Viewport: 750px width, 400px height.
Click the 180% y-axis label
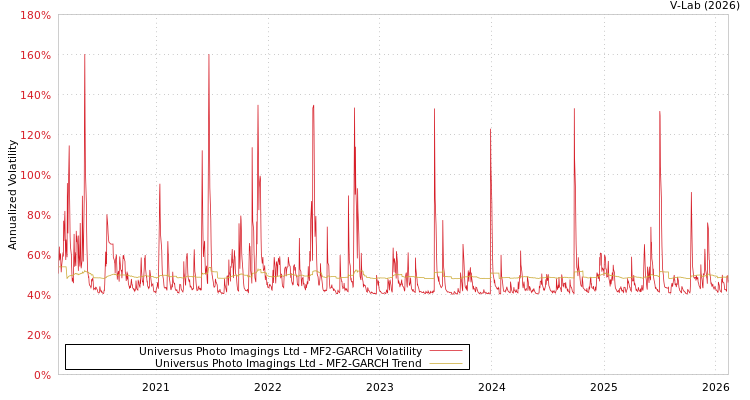35,15
